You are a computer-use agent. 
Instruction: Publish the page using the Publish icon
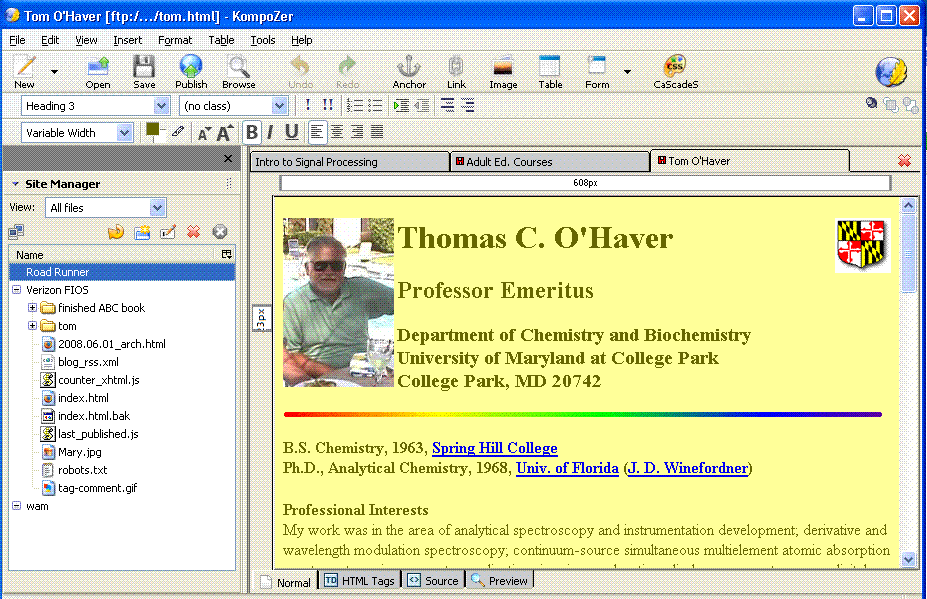click(191, 72)
